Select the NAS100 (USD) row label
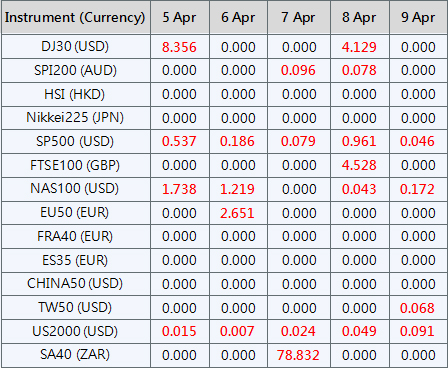Image resolution: width=448 pixels, height=368 pixels. click(x=75, y=189)
